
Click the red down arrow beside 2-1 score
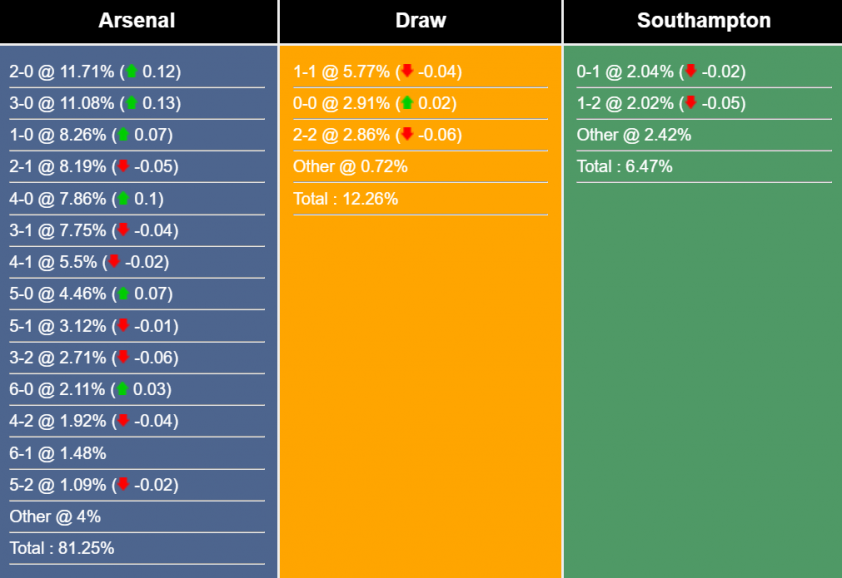[123, 167]
